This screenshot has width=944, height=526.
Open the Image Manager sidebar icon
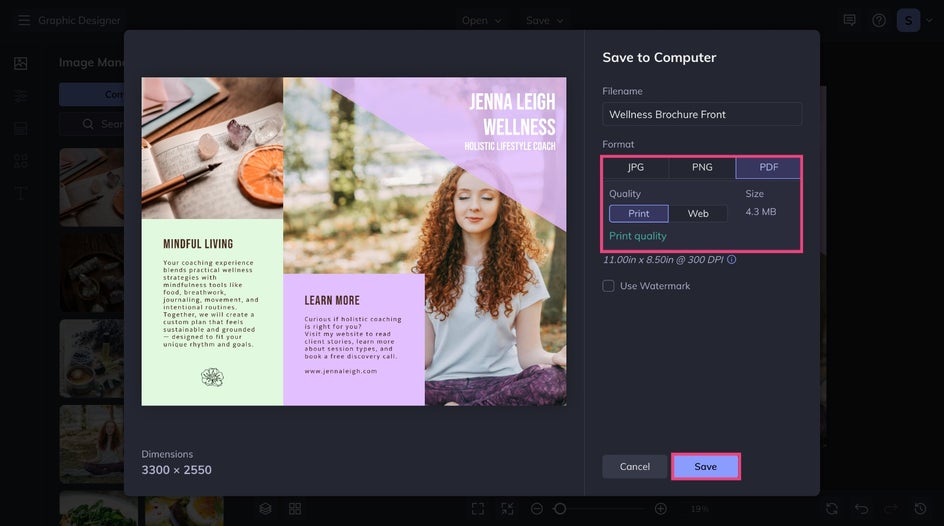click(x=20, y=63)
